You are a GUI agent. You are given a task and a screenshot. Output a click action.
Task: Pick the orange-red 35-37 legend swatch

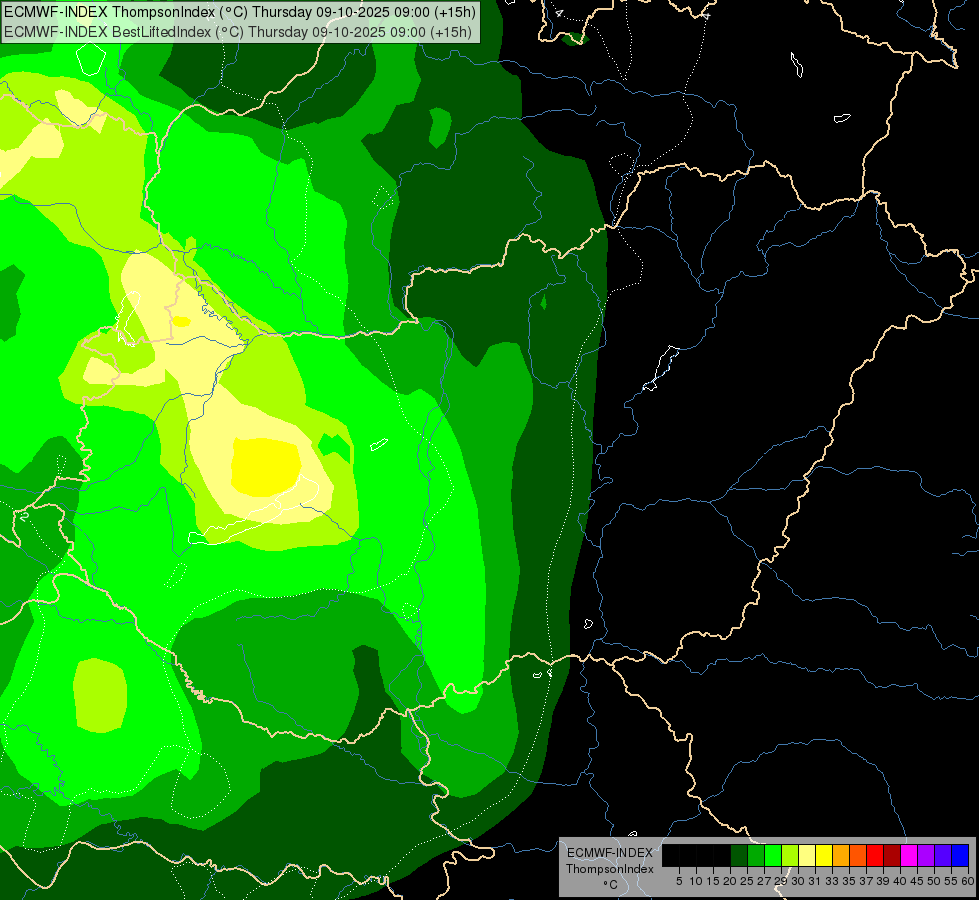(x=858, y=855)
